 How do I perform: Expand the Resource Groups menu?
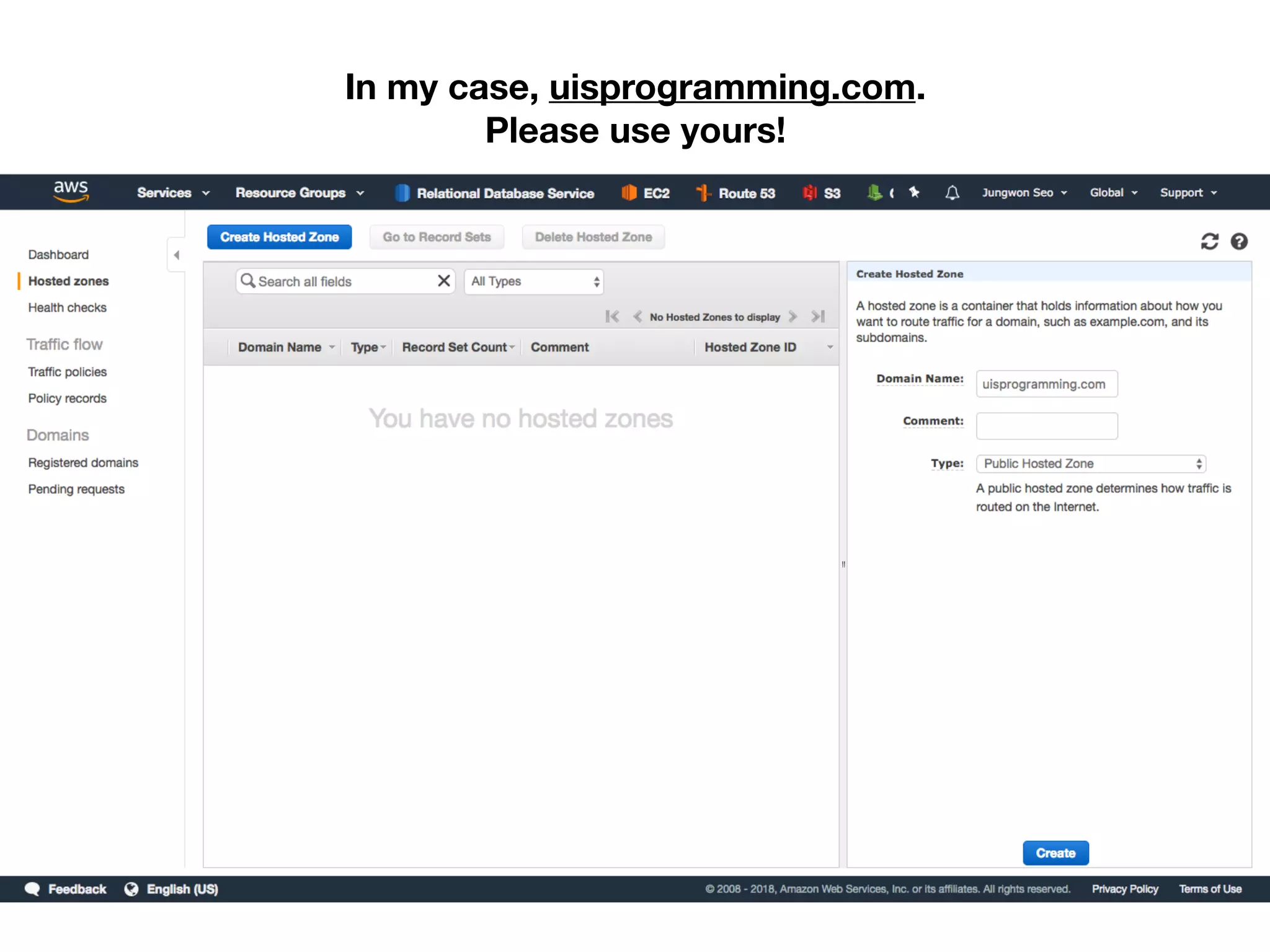tap(300, 193)
